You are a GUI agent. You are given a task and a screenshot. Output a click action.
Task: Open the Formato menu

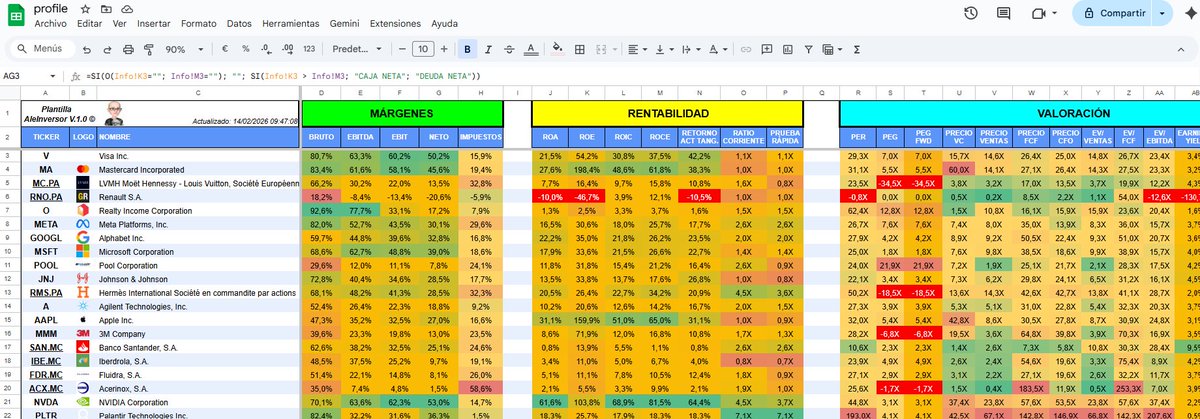tap(198, 22)
